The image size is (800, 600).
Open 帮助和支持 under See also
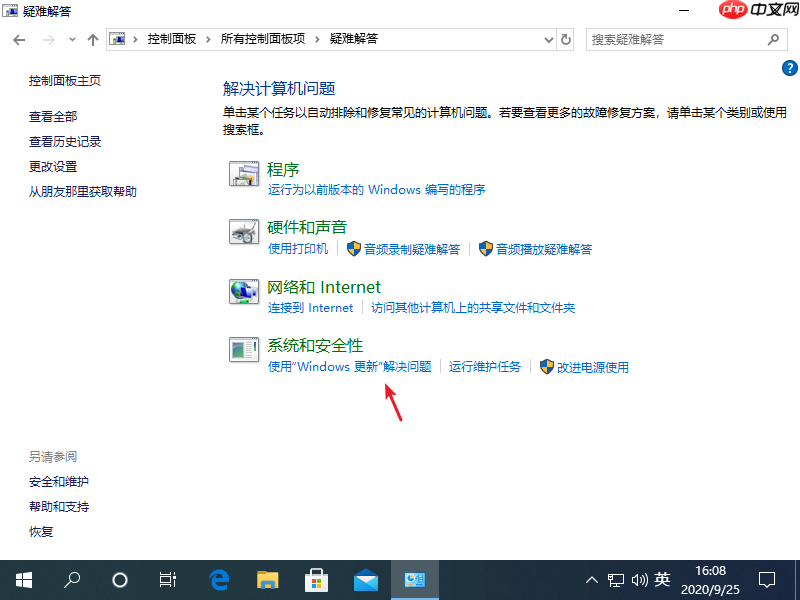pos(59,507)
